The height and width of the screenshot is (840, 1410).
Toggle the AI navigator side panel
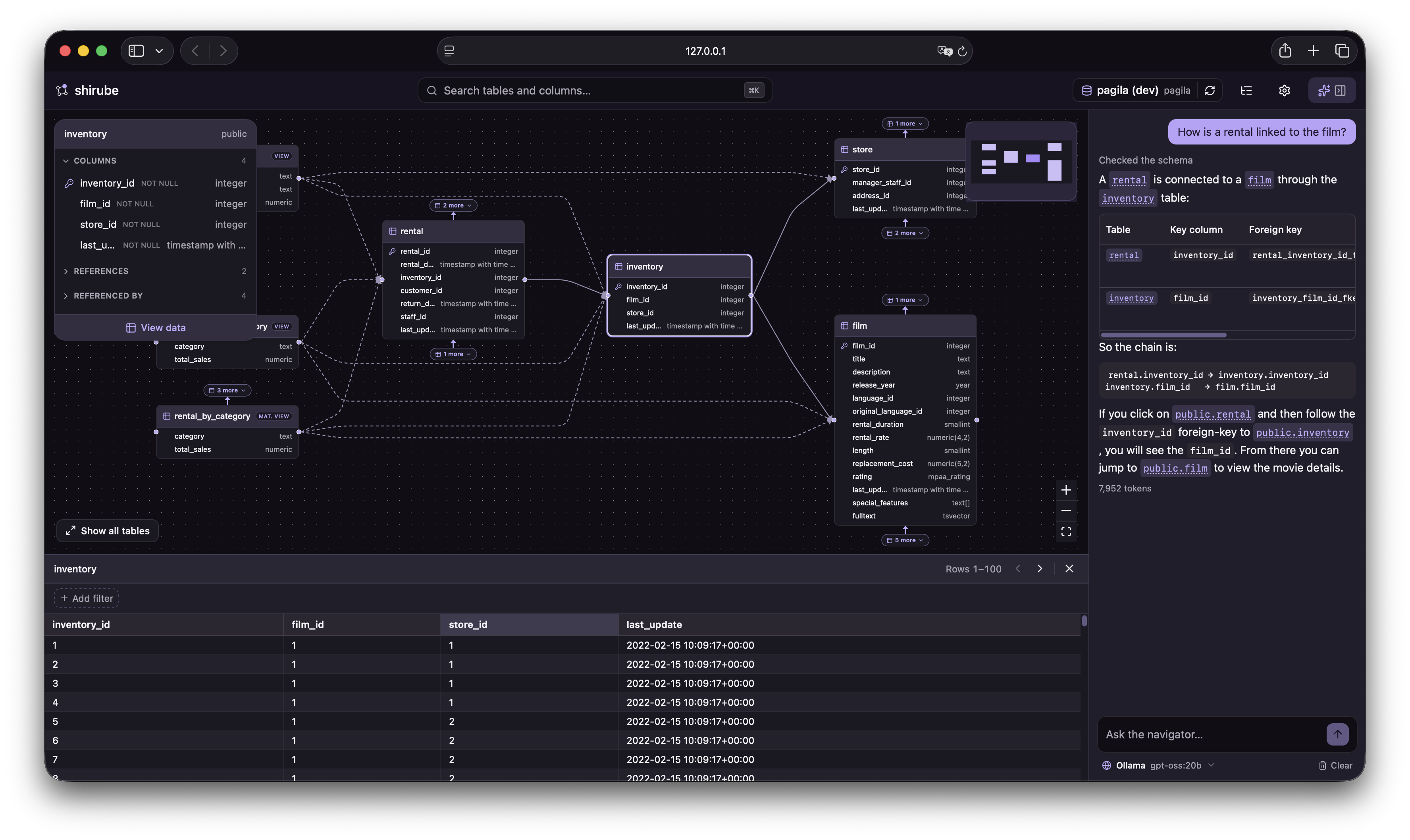tap(1331, 91)
